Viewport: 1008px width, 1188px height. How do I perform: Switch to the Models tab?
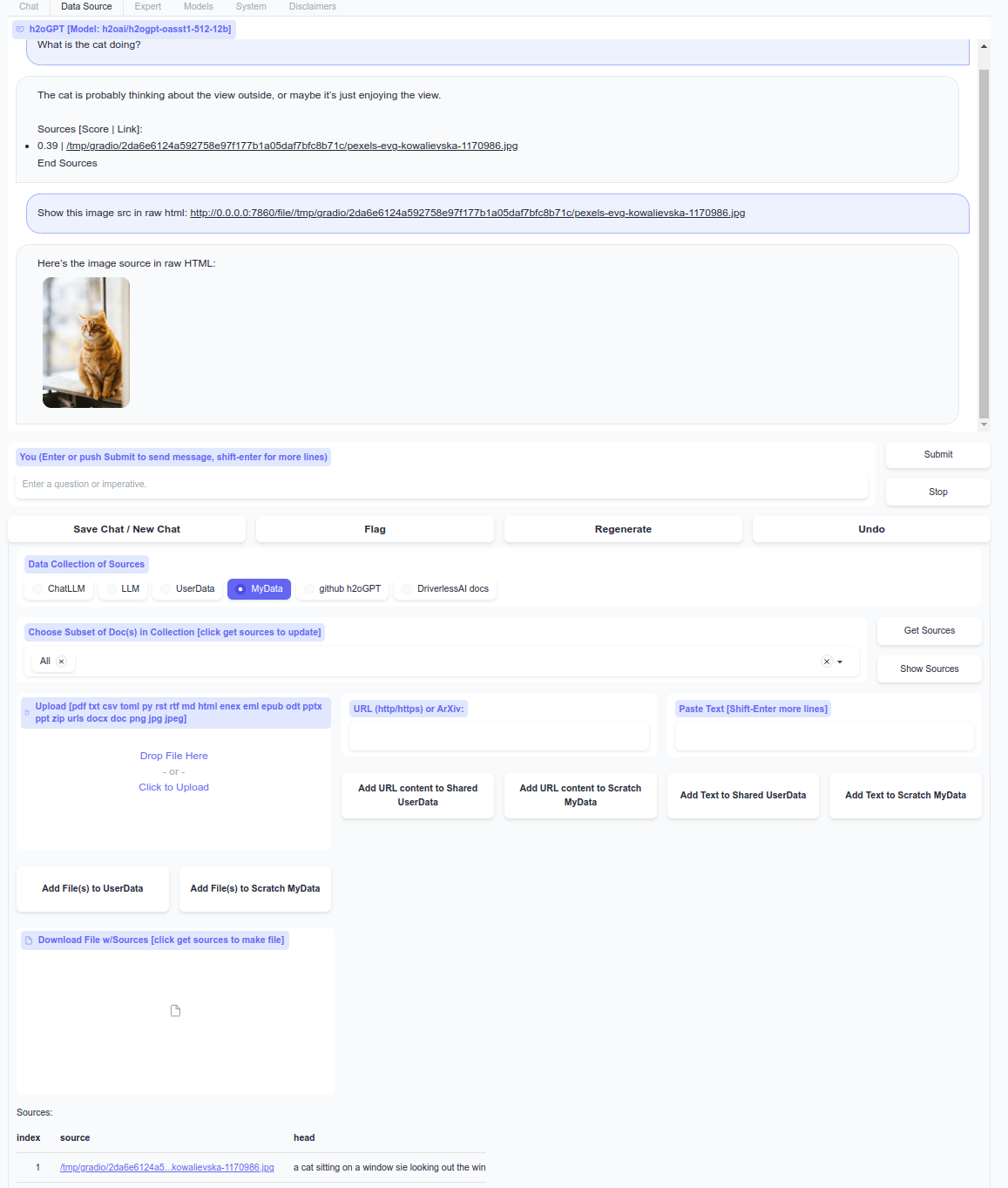click(x=198, y=6)
